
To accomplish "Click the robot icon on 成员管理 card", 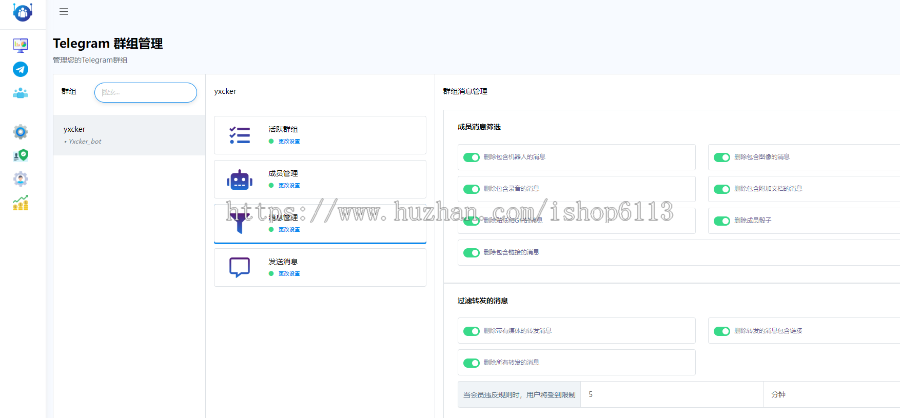I will (x=240, y=180).
